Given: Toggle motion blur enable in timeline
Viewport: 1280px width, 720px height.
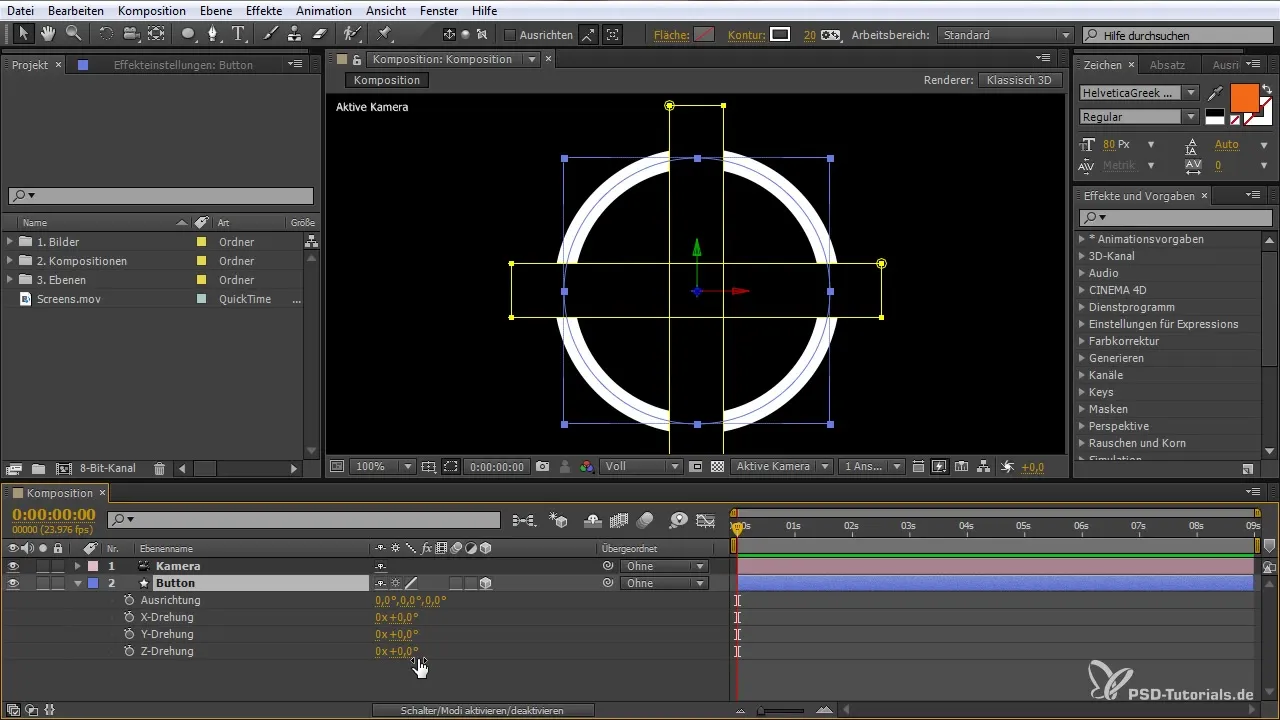Looking at the screenshot, I should [645, 520].
